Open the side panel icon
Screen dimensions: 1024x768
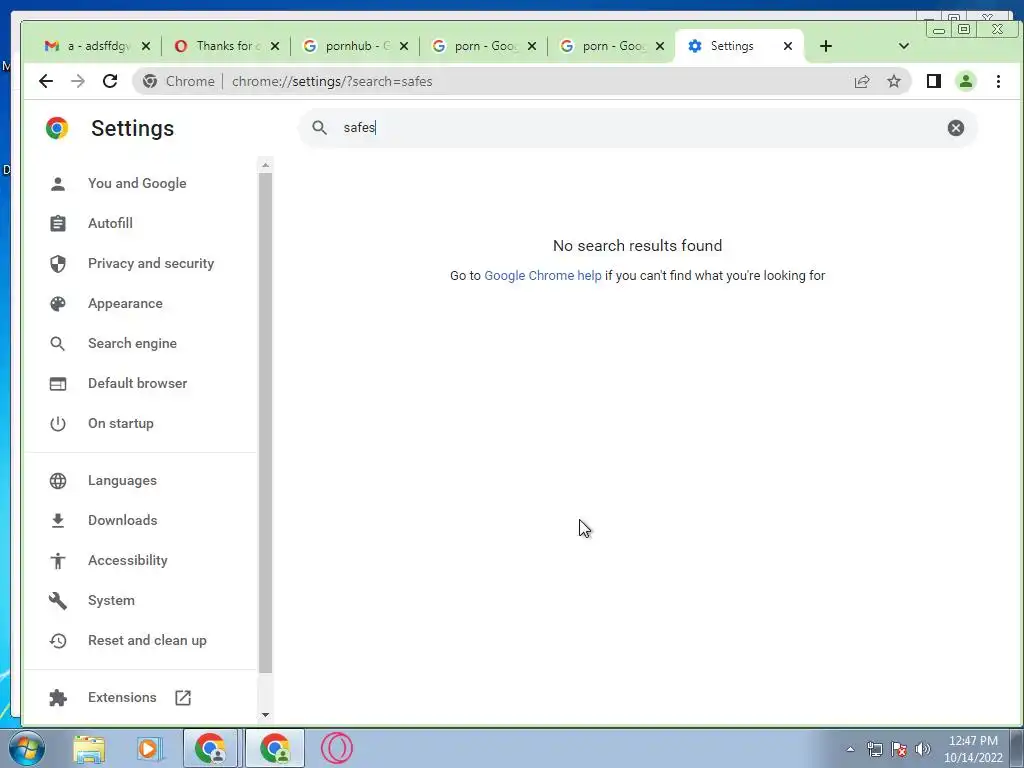[934, 81]
